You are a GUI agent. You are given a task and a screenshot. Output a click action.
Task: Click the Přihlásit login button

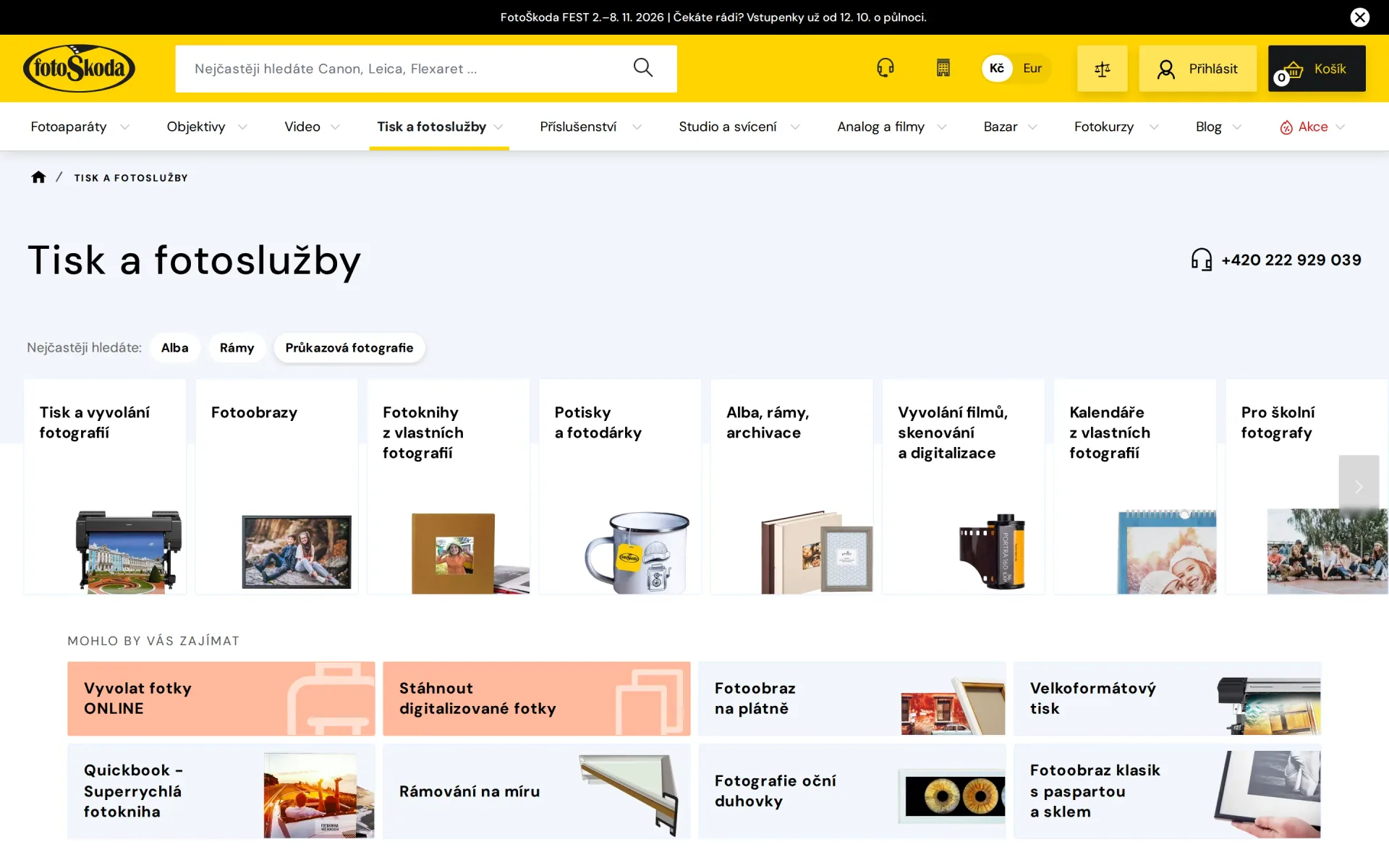1197,69
